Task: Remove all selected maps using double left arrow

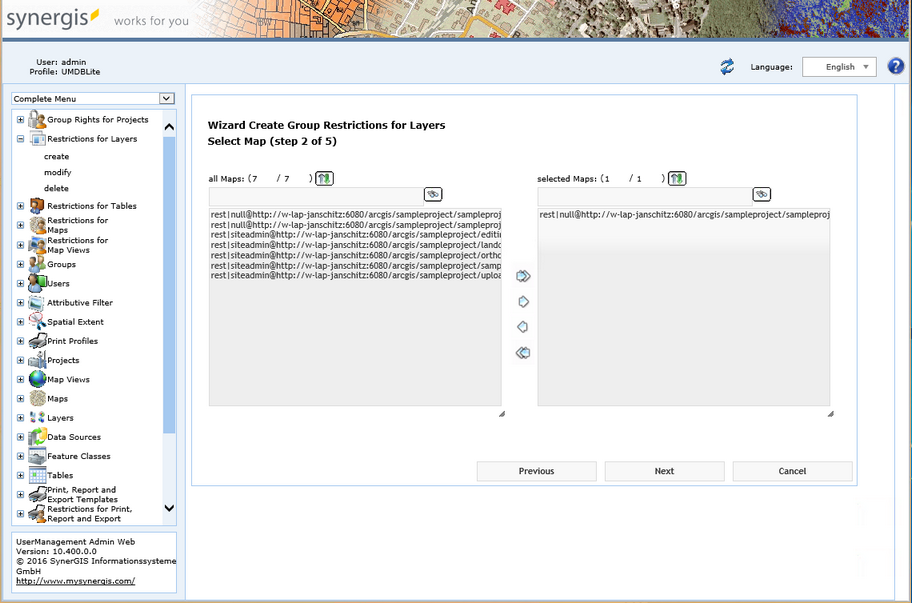Action: click(x=521, y=352)
